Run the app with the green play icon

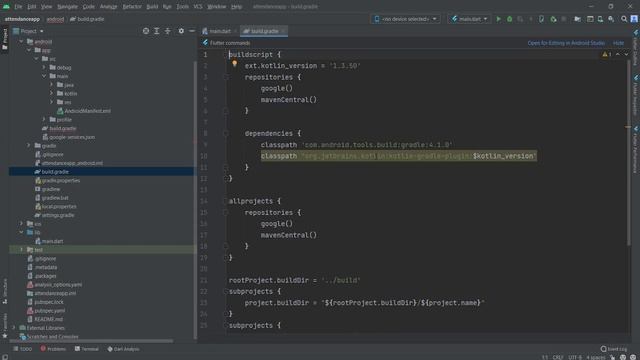pyautogui.click(x=498, y=19)
